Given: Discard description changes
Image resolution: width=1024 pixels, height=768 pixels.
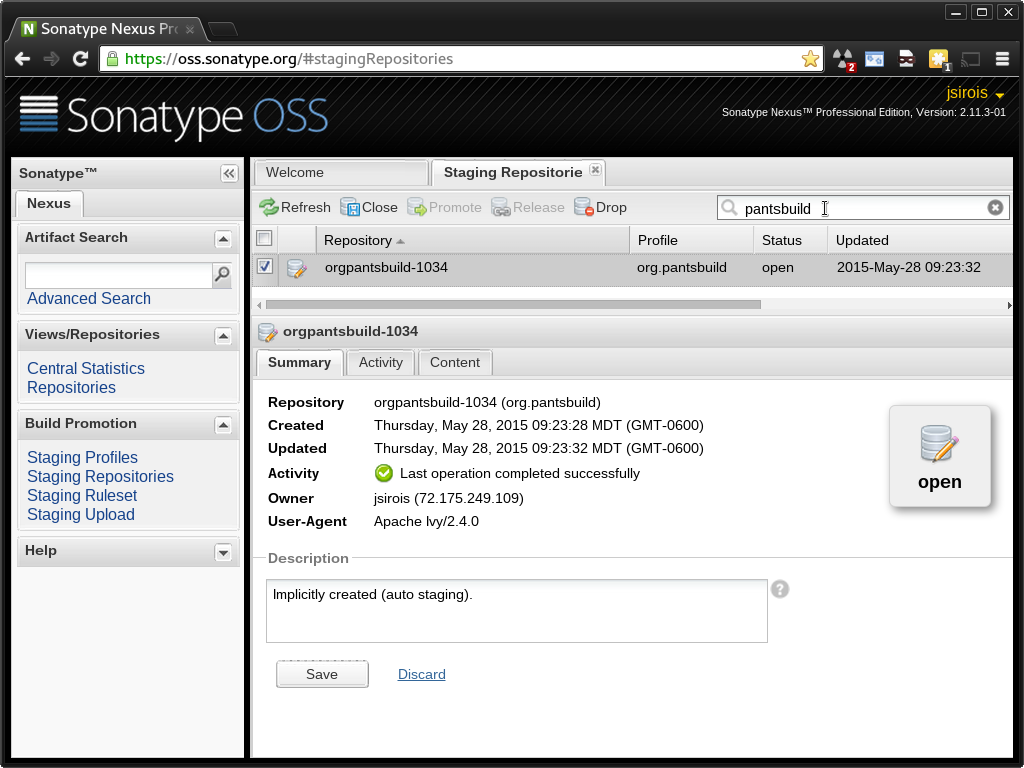Looking at the screenshot, I should click(422, 674).
